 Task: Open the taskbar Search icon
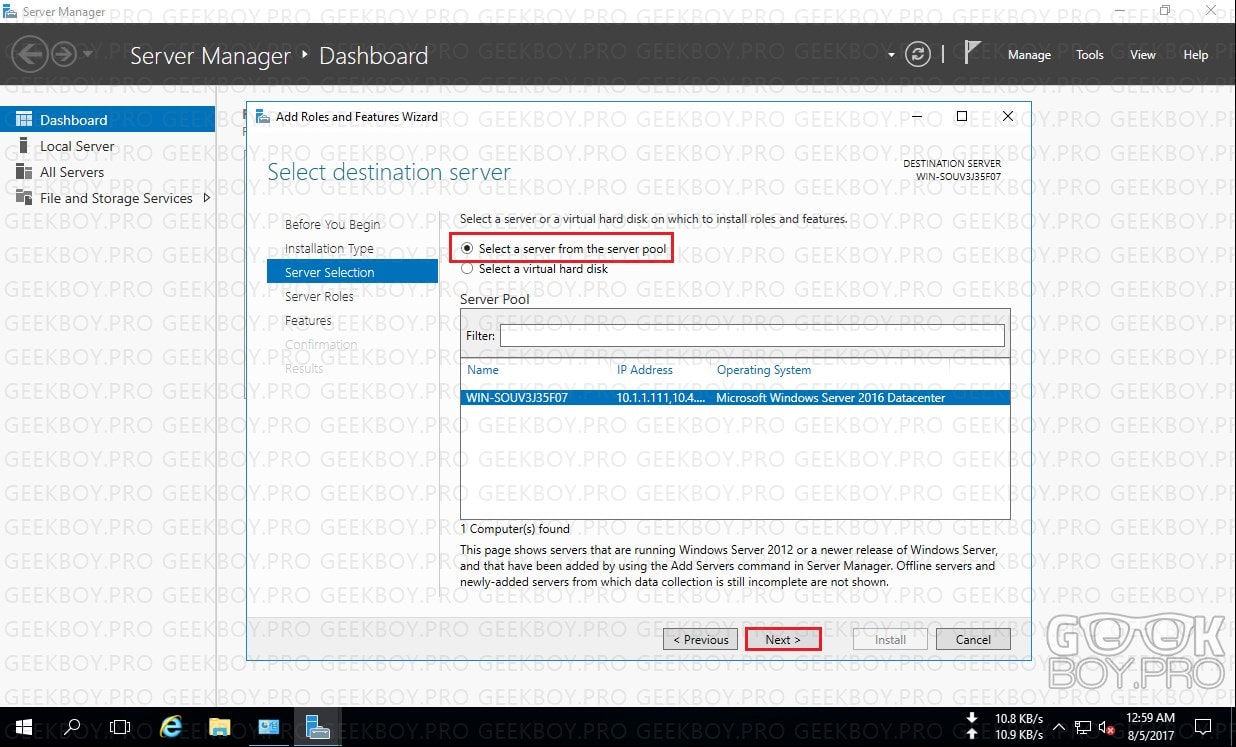pos(71,727)
